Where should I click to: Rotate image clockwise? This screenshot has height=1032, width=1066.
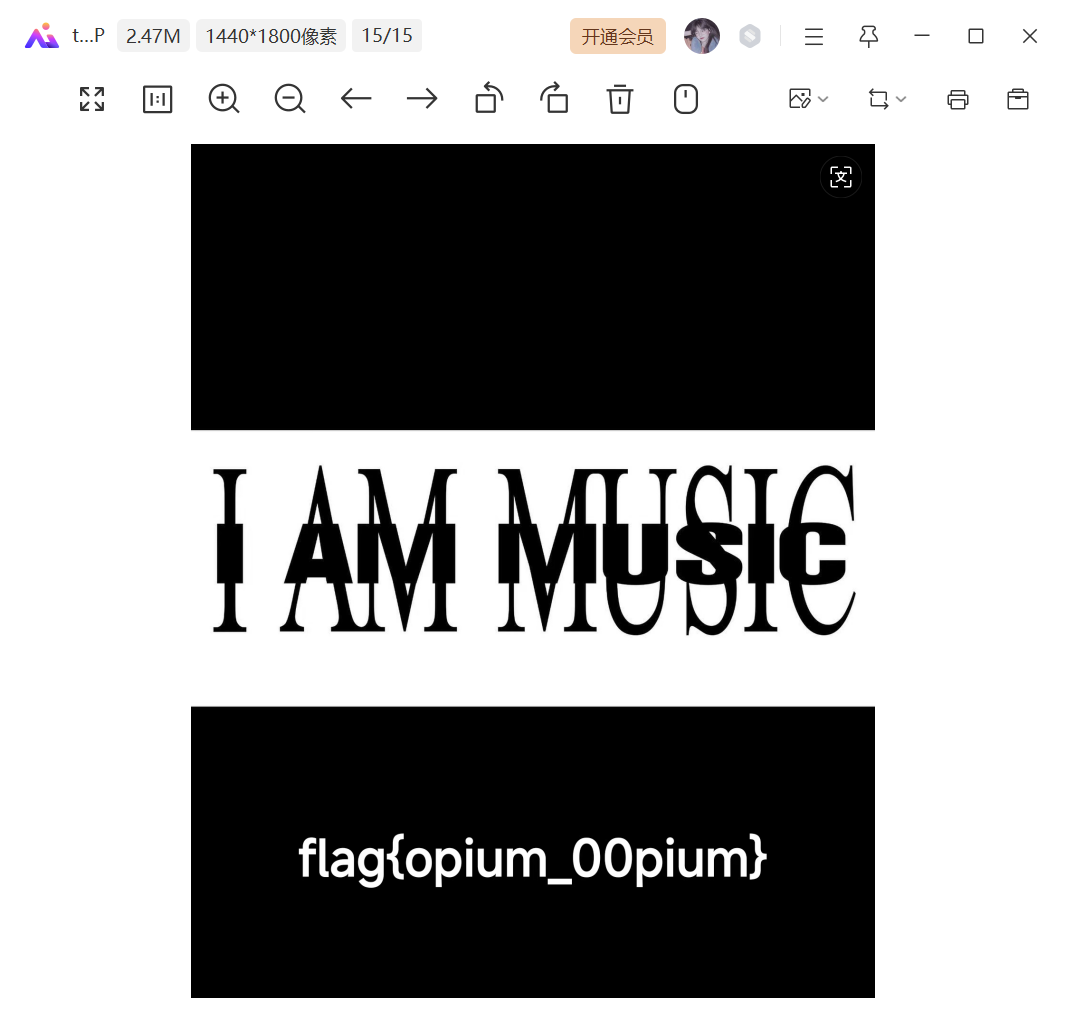554,98
